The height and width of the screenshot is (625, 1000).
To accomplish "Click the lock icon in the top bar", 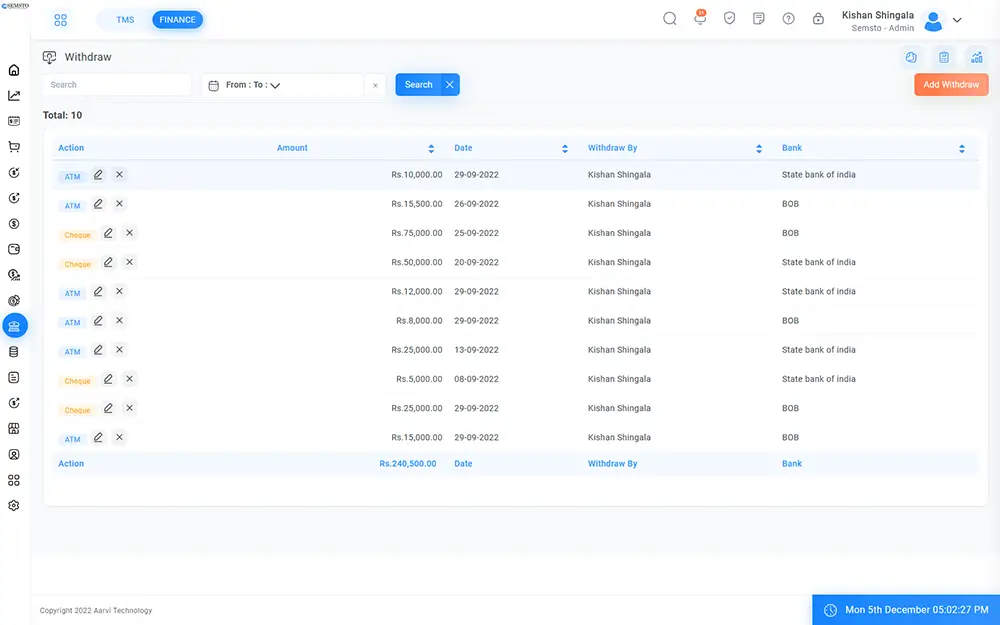I will tap(818, 19).
